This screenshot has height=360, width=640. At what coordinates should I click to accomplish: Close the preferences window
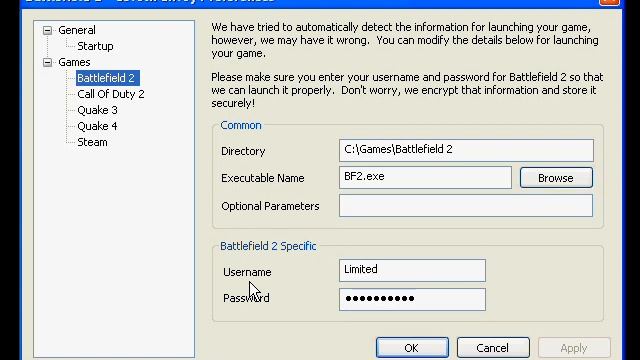[609, 2]
